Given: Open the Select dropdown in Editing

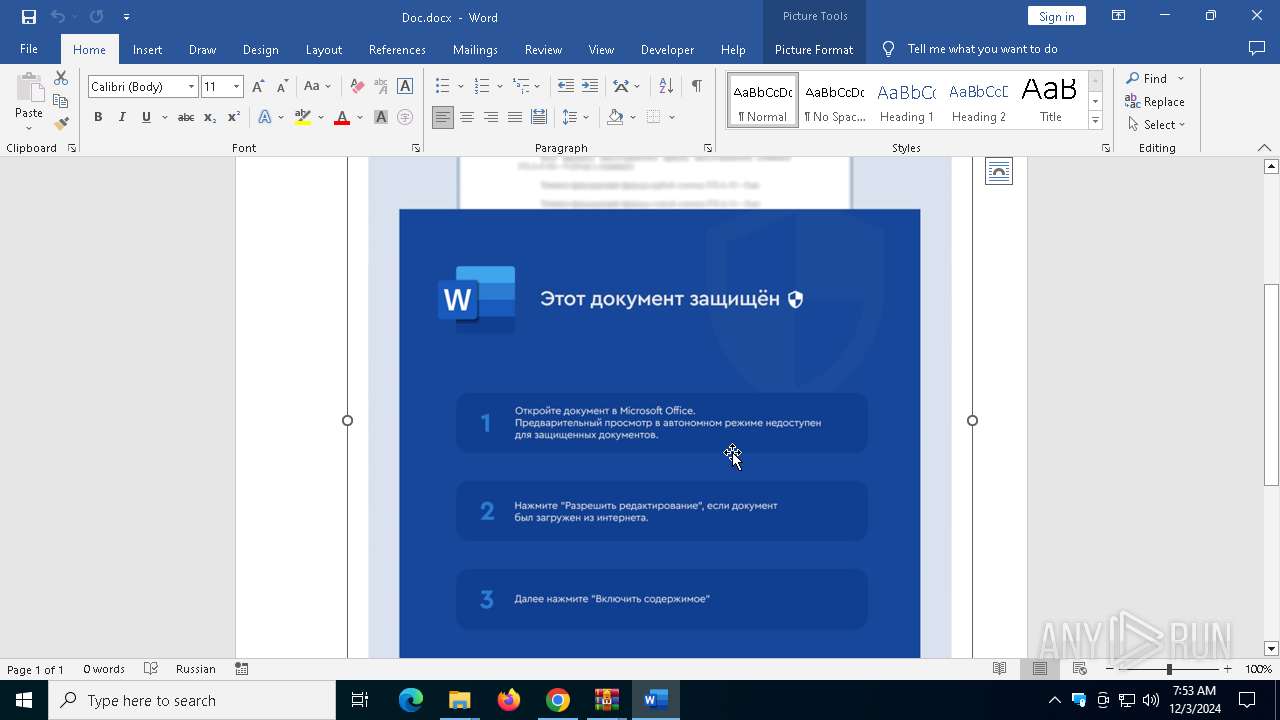Looking at the screenshot, I should point(1156,125).
